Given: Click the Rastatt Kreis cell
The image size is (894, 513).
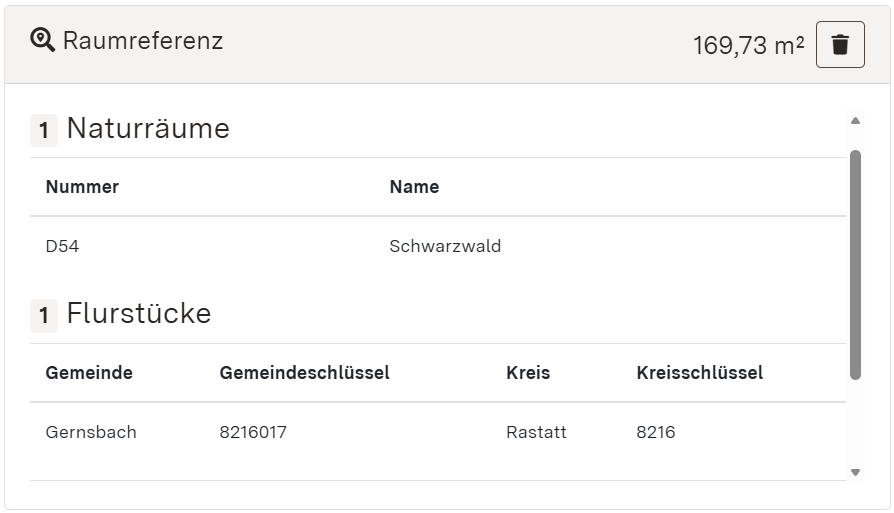Looking at the screenshot, I should 536,432.
